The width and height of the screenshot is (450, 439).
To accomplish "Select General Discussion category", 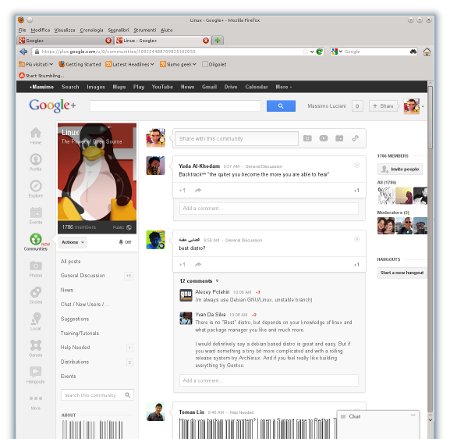I will pos(83,275).
